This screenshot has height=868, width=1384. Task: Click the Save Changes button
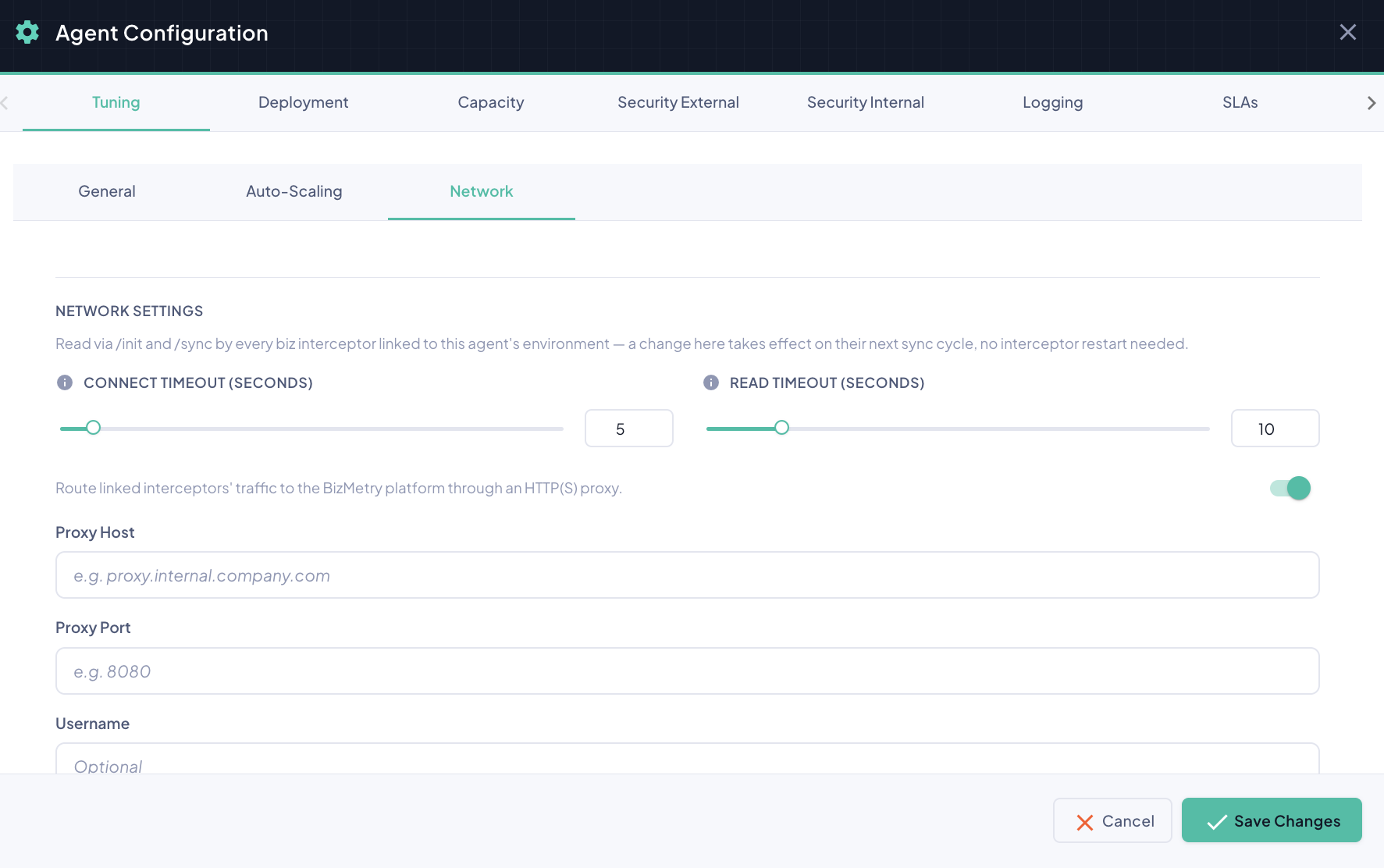coord(1272,820)
